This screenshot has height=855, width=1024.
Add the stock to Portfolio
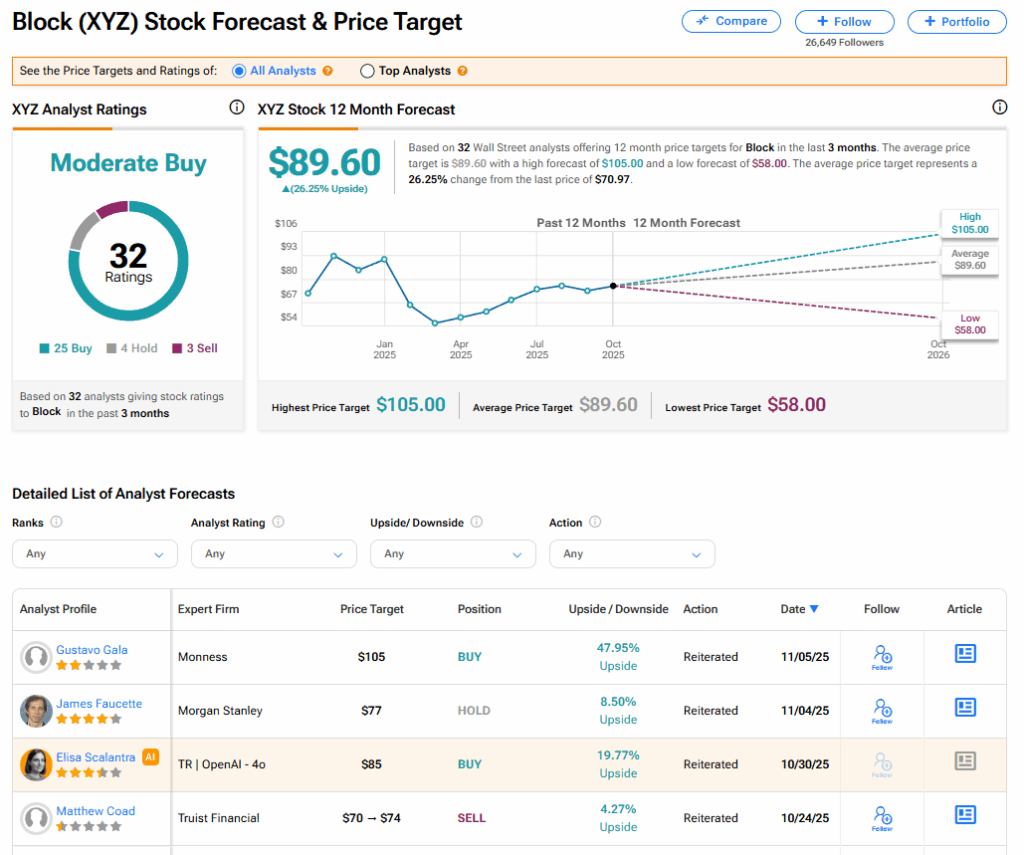[x=956, y=21]
